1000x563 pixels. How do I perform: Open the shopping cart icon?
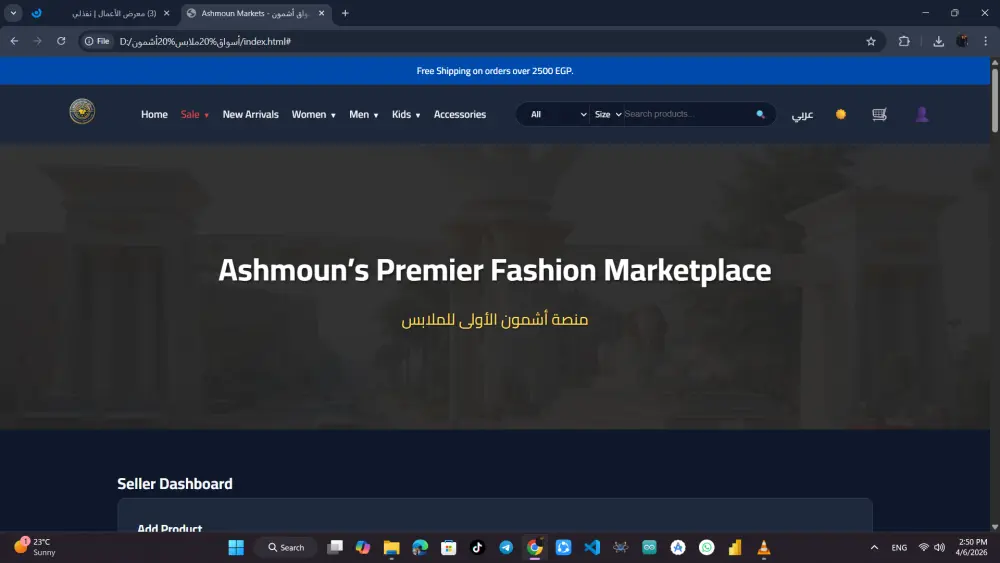click(x=879, y=114)
